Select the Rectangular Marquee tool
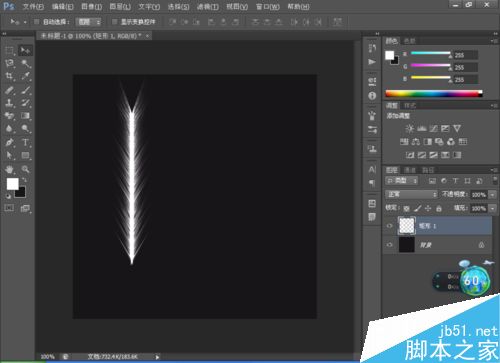Viewport: 500px width, 363px height. tap(9, 51)
